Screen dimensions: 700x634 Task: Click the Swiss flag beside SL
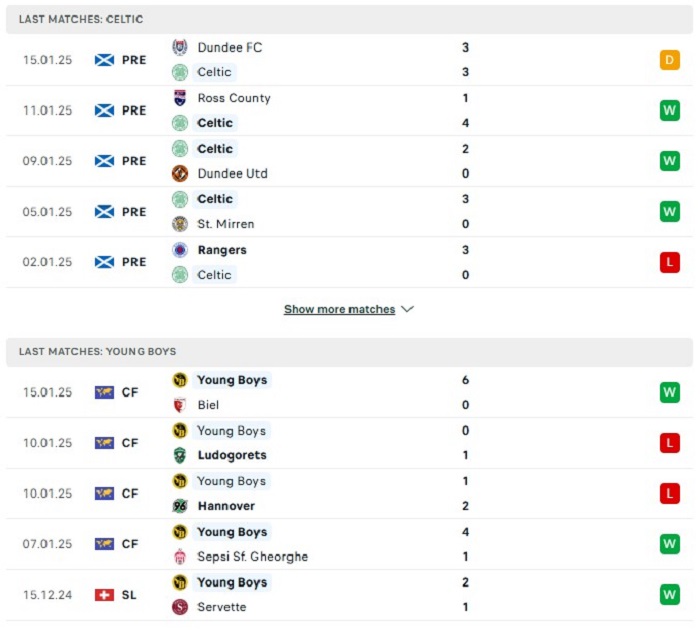click(104, 595)
